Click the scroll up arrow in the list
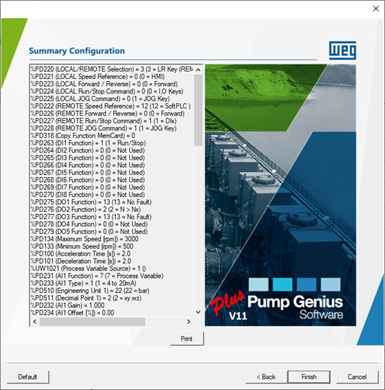This screenshot has width=385, height=390. click(x=198, y=70)
